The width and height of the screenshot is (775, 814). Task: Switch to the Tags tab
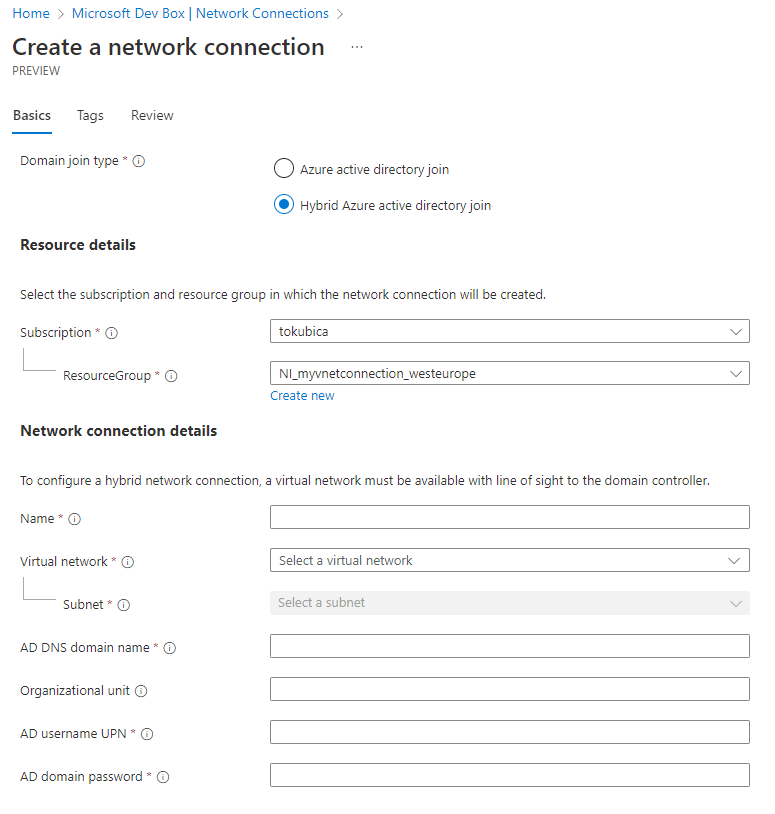coord(90,115)
